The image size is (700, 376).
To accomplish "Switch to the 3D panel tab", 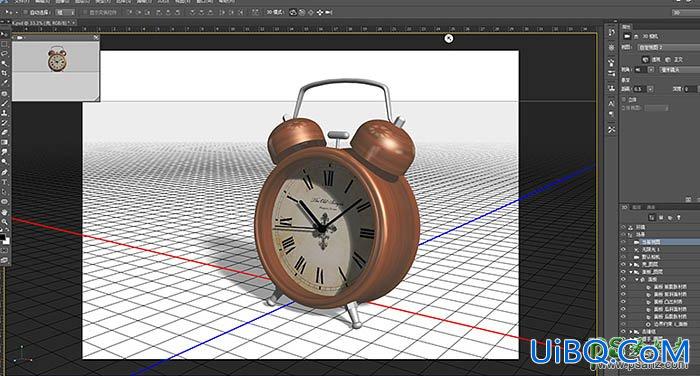I will (x=624, y=207).
